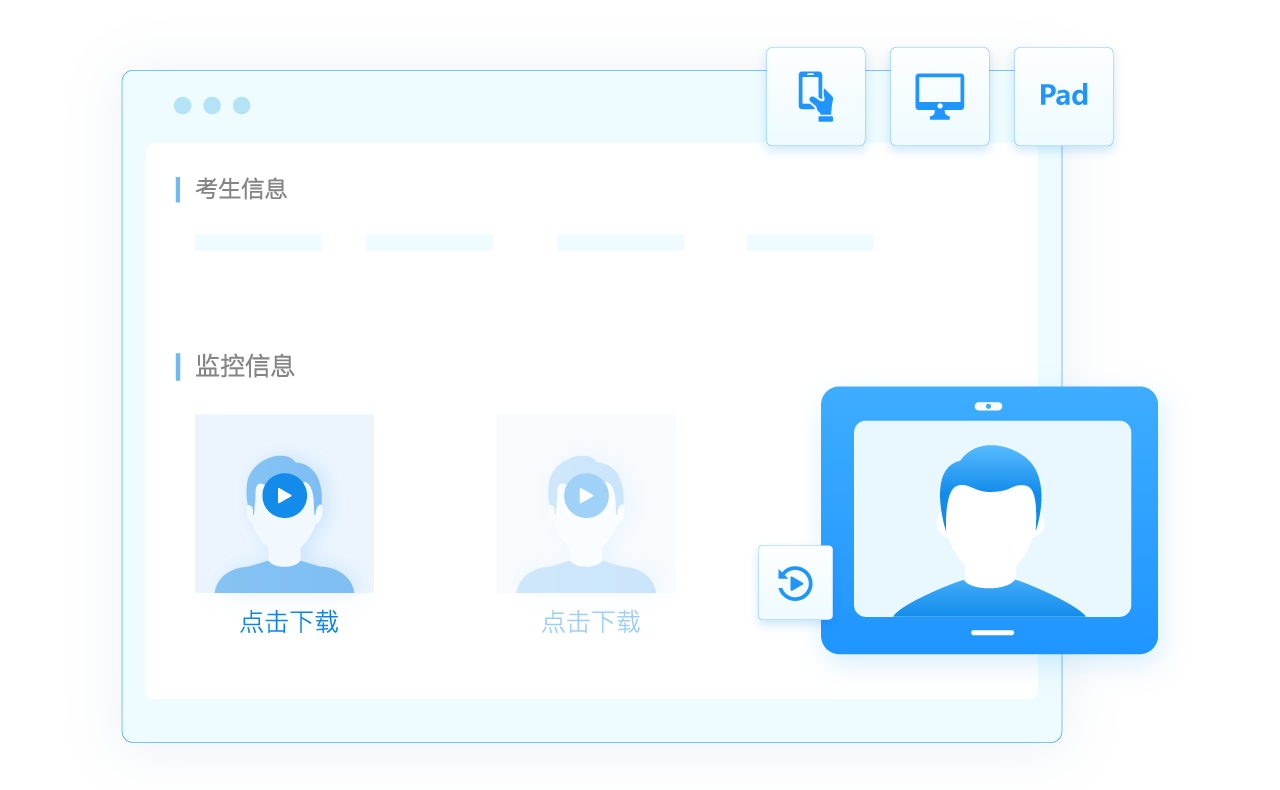
Task: Click the first window control dot
Action: [x=182, y=105]
